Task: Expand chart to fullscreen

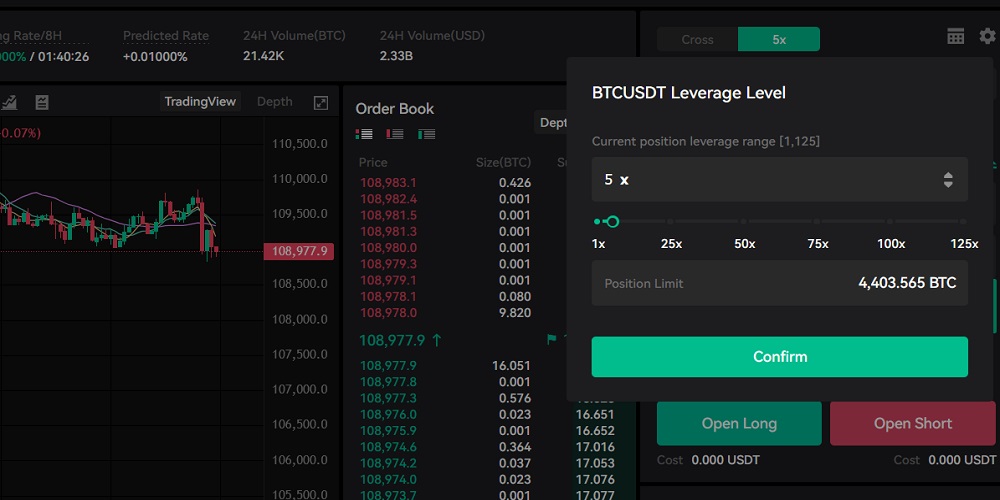Action: [321, 102]
